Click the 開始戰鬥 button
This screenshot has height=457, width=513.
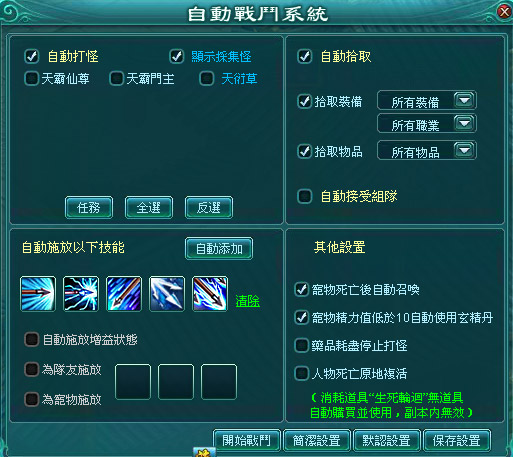pyautogui.click(x=247, y=440)
